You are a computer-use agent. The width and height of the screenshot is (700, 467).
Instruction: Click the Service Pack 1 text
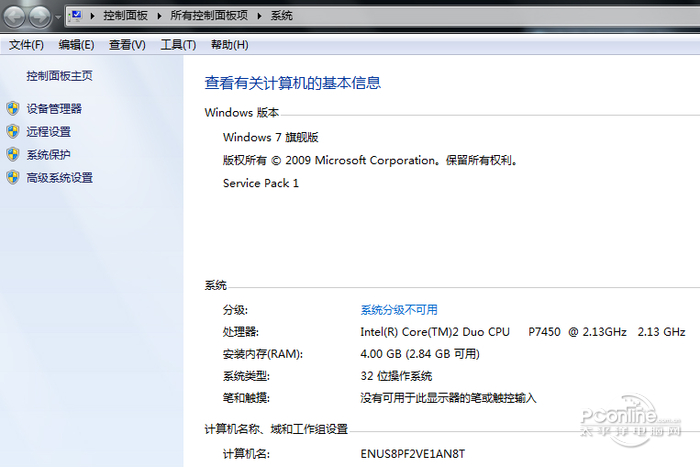click(x=261, y=183)
